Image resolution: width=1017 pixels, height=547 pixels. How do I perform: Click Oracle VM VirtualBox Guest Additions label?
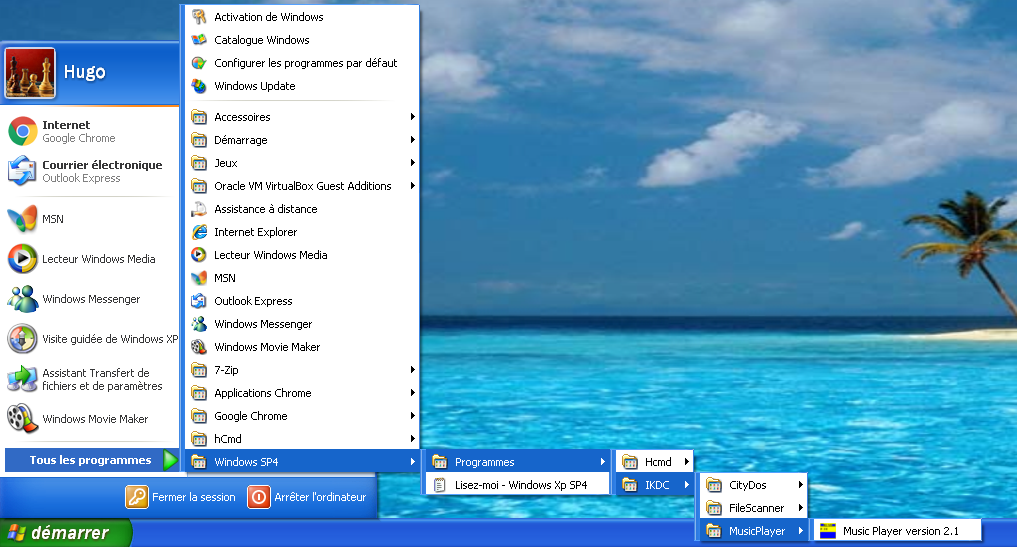tap(303, 186)
